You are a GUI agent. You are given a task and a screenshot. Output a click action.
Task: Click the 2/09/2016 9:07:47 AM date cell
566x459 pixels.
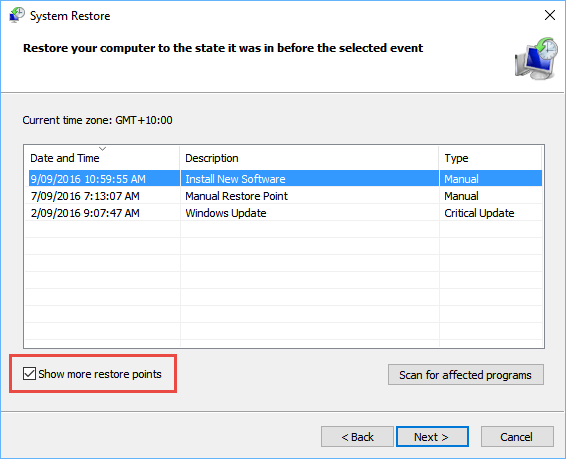85,213
